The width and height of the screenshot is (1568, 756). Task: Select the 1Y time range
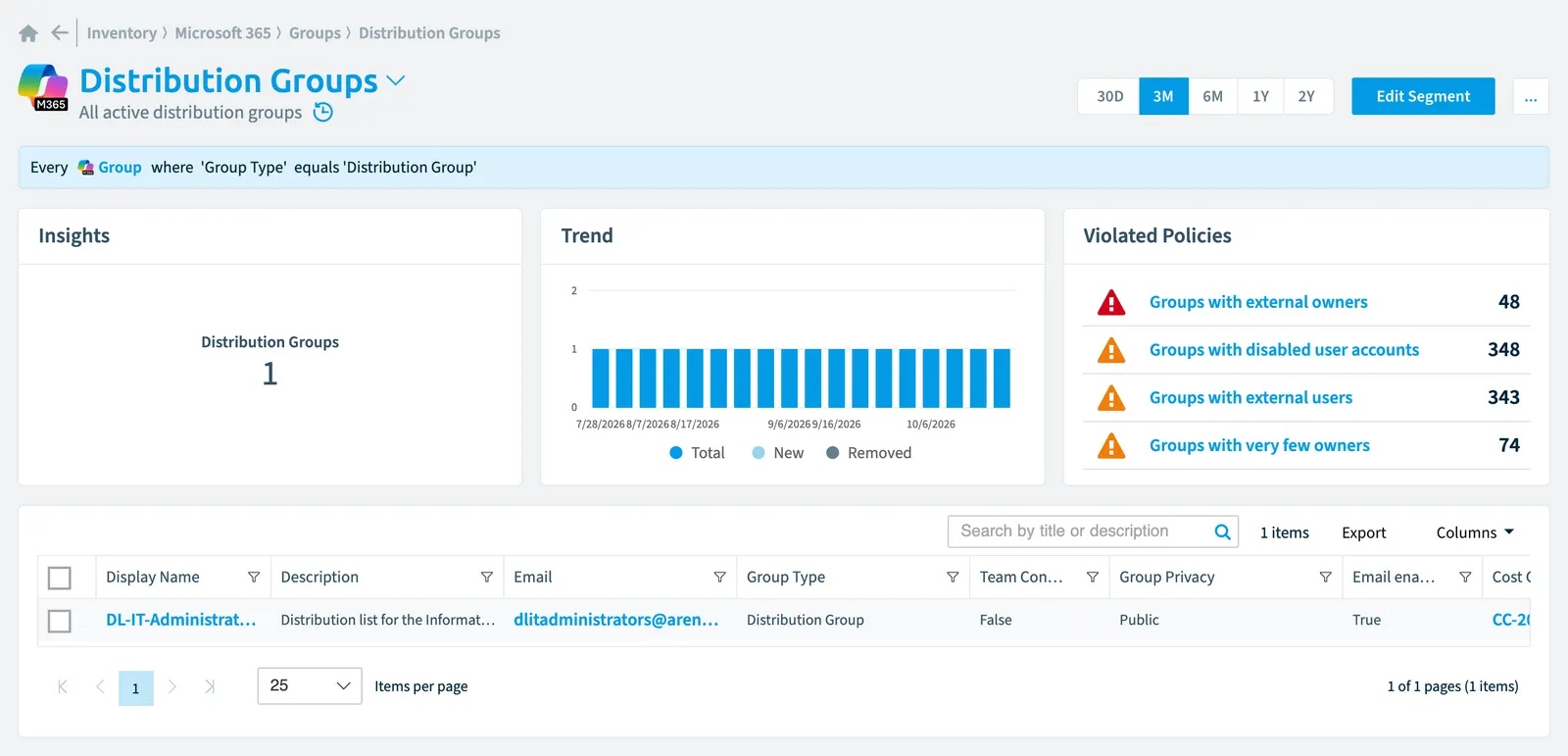pos(1260,96)
